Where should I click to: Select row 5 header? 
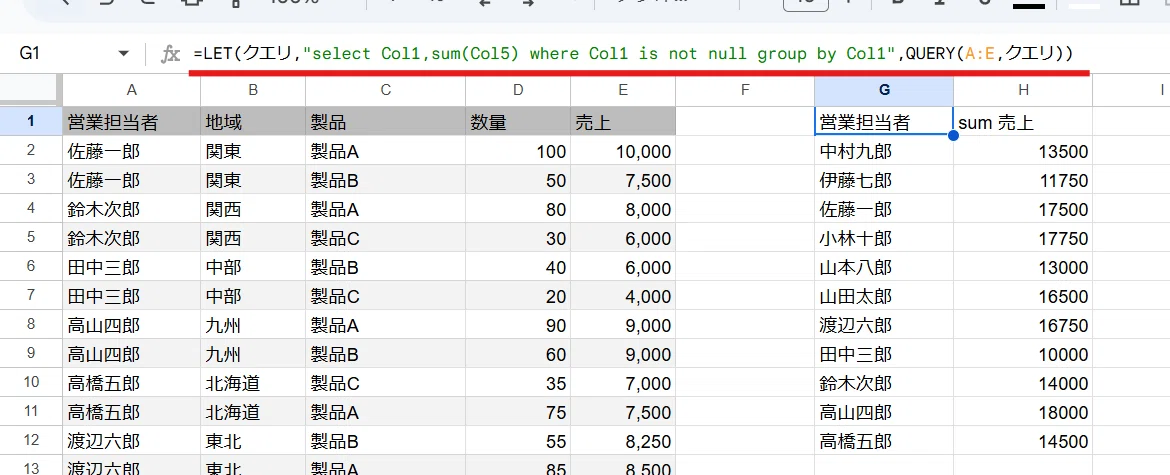pyautogui.click(x=31, y=237)
